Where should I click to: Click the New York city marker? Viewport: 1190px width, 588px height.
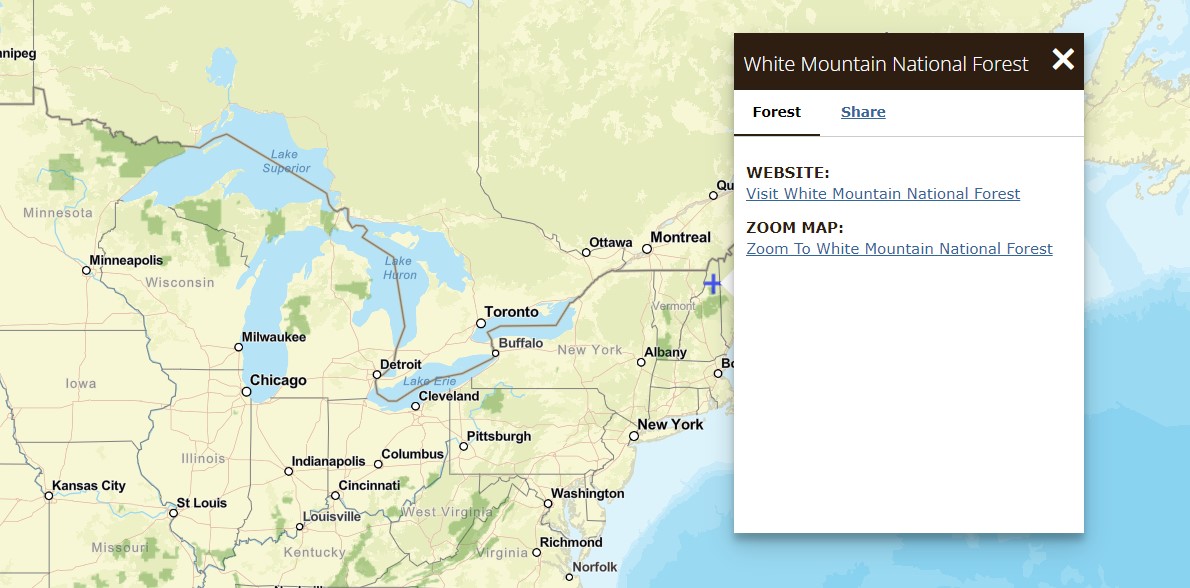[x=634, y=436]
